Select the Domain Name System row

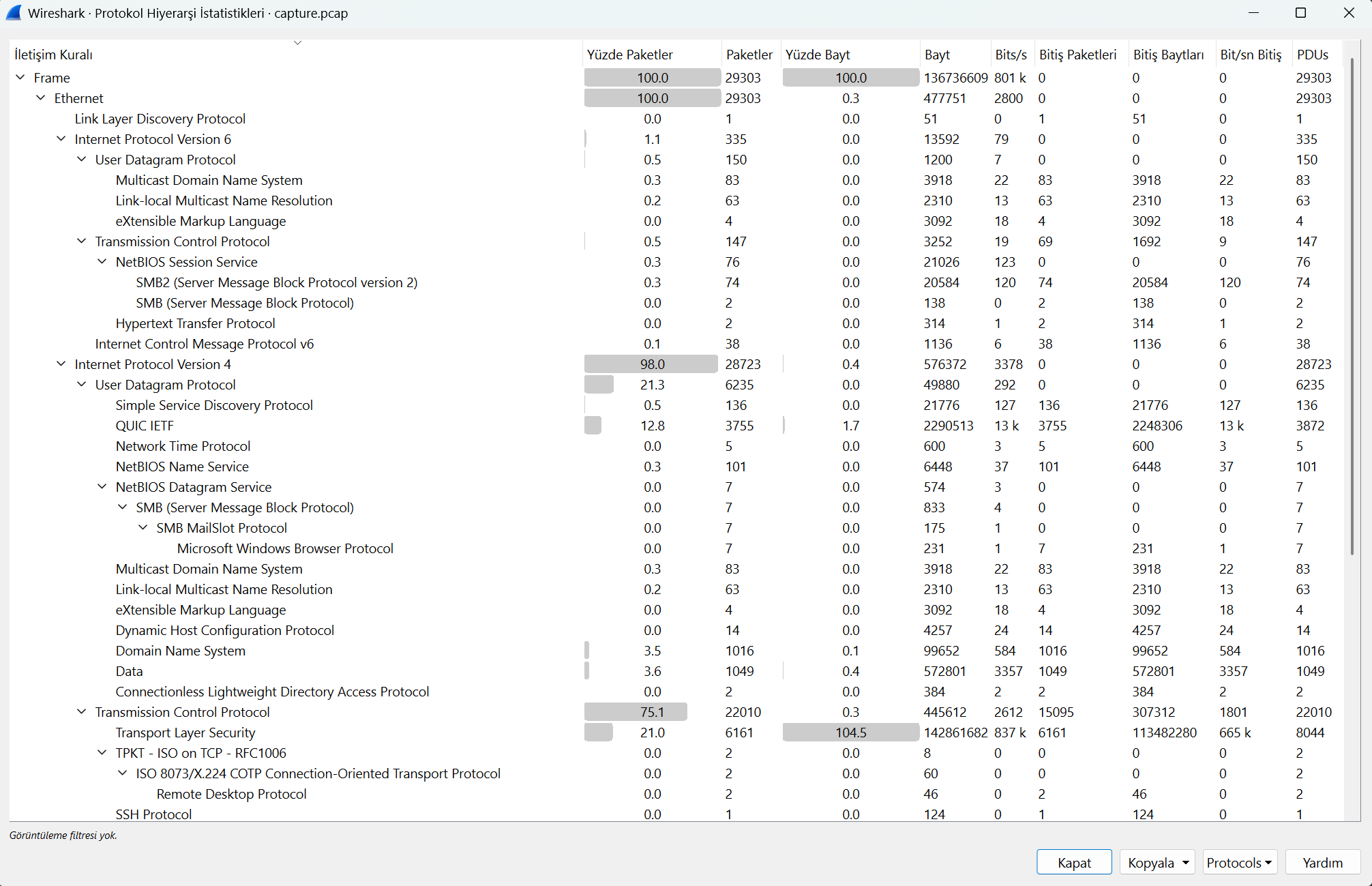(x=180, y=651)
